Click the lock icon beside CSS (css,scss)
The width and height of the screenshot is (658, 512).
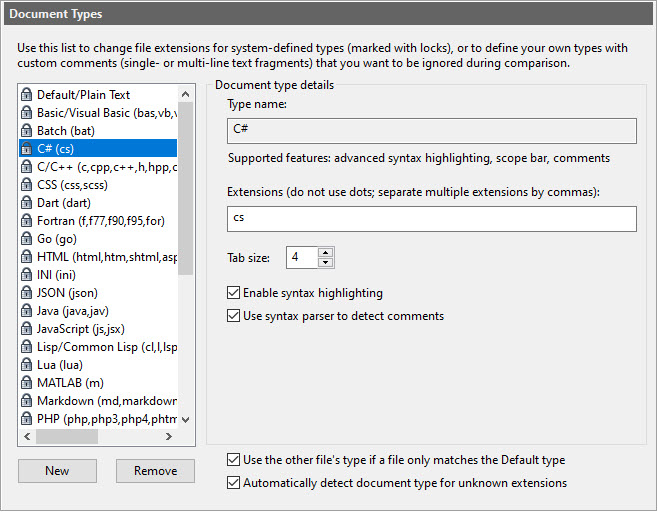[28, 185]
